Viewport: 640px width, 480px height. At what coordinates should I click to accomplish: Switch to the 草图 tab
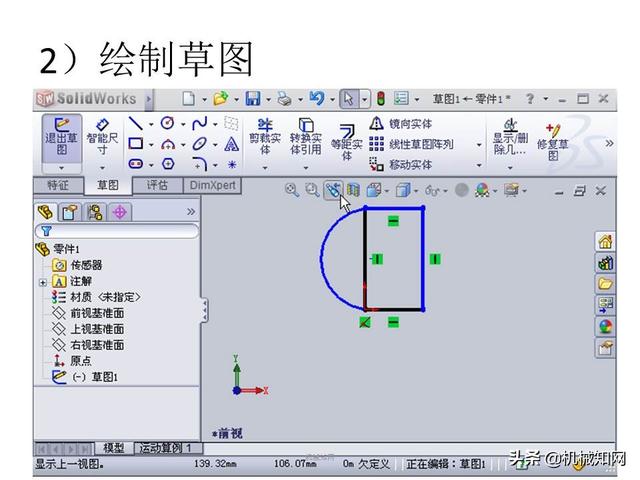(108, 186)
